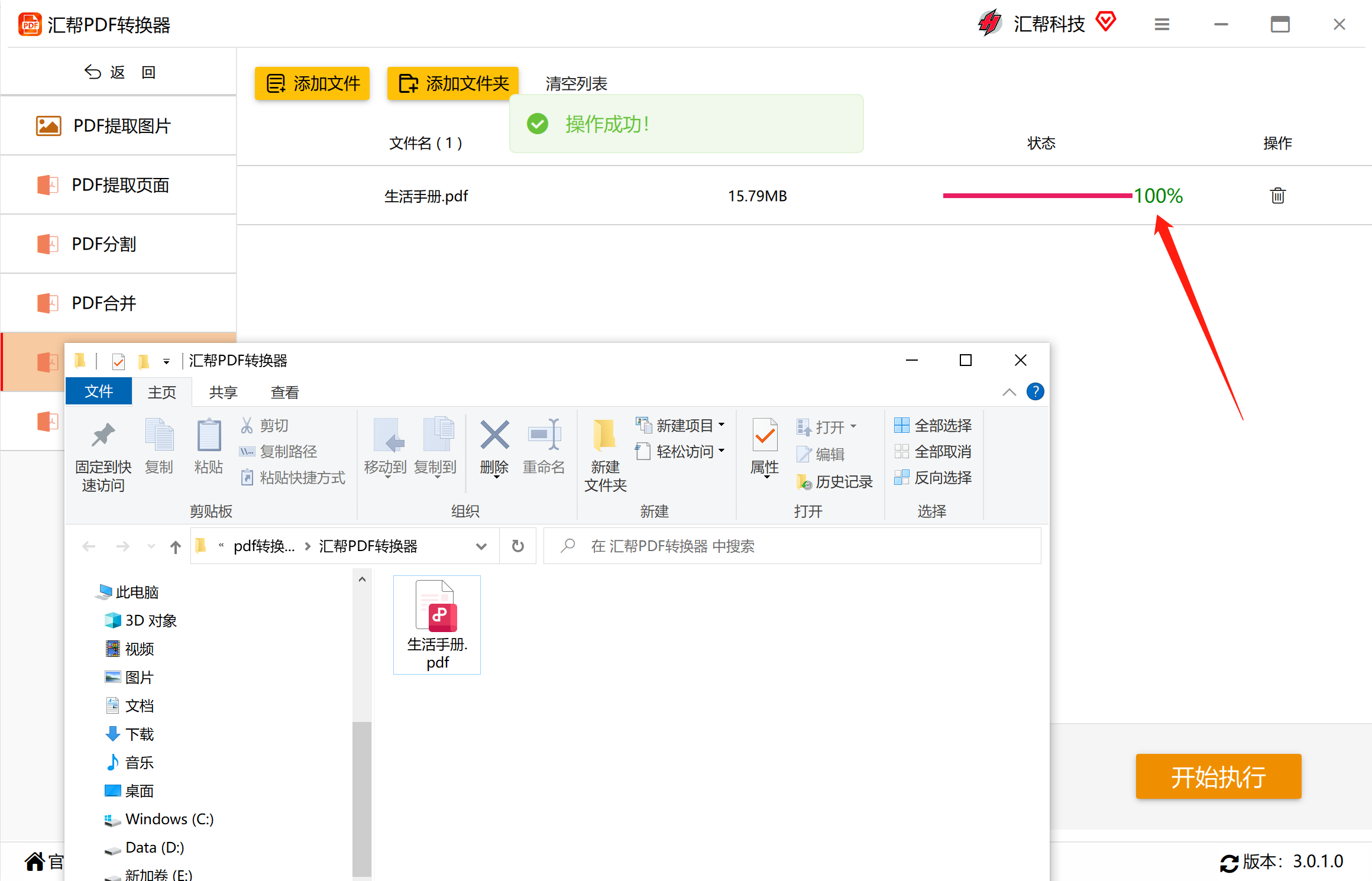Switch to the 主页 ribbon tab
This screenshot has height=881, width=1372.
click(x=161, y=392)
